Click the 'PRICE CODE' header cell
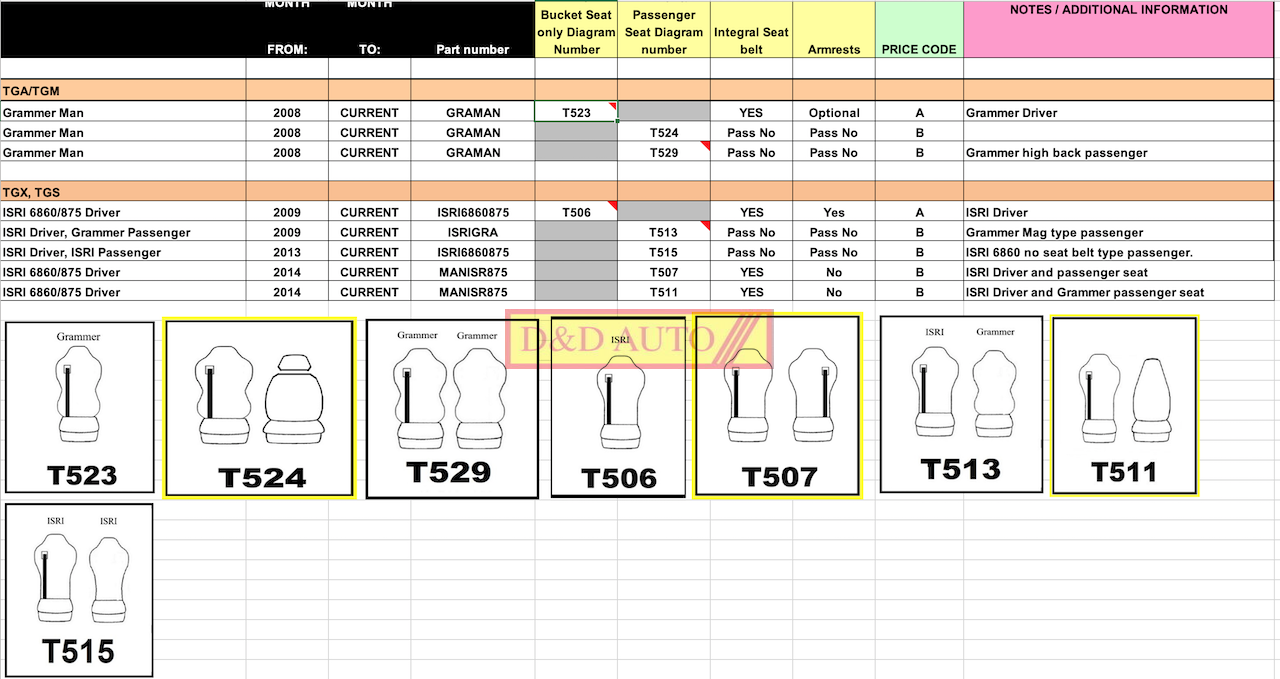Image resolution: width=1280 pixels, height=679 pixels. (919, 30)
